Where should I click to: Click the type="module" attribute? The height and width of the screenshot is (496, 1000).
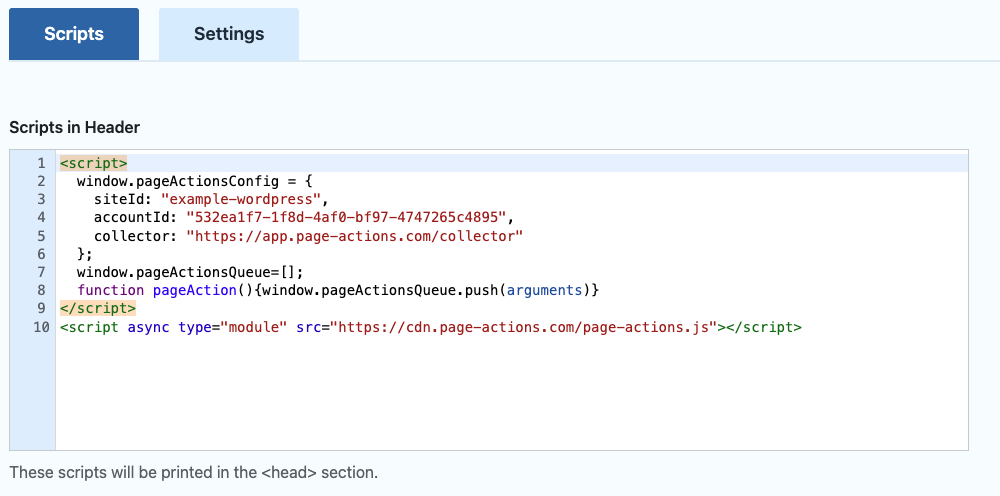(x=233, y=327)
